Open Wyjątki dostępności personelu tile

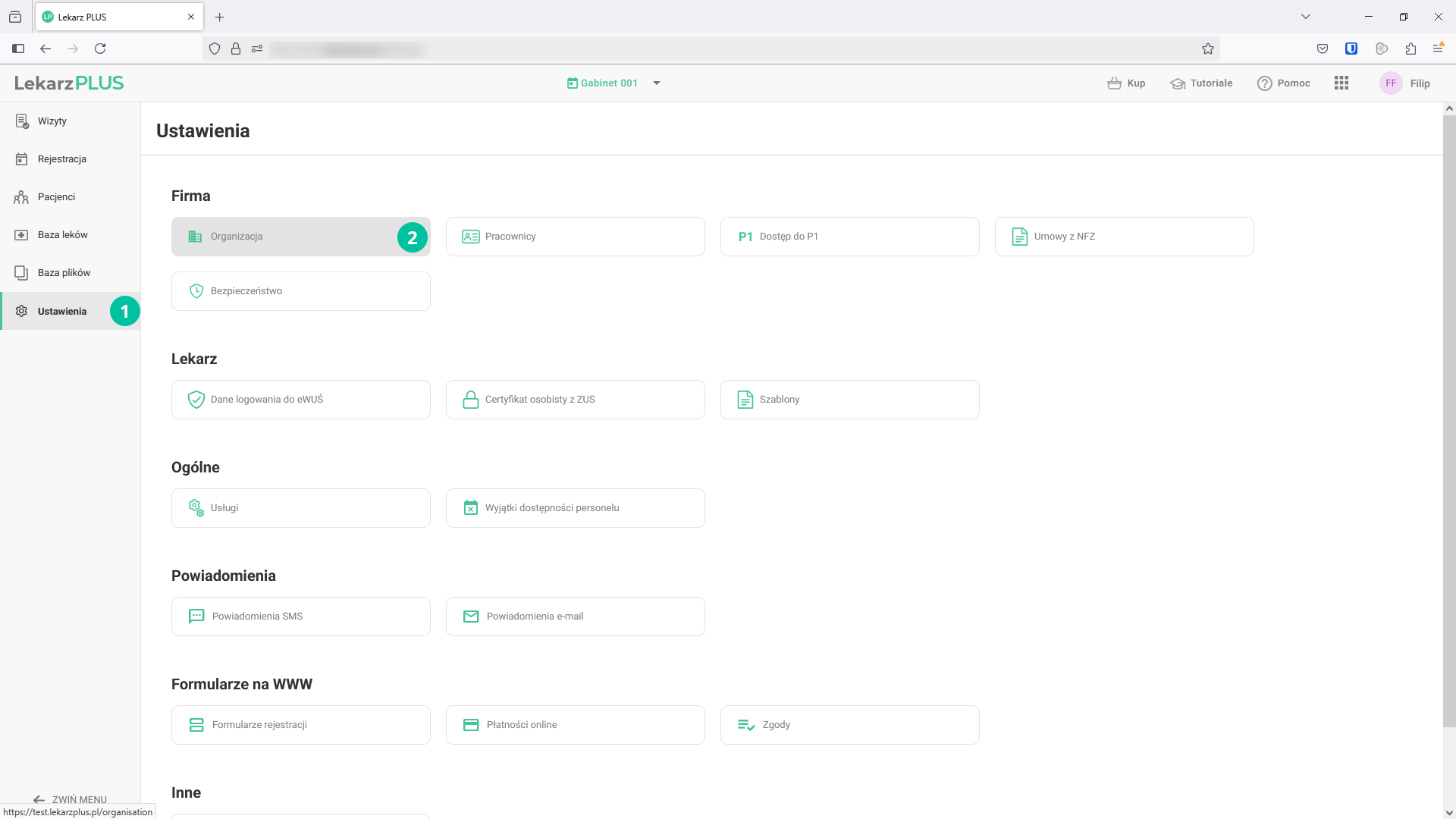[x=575, y=508]
